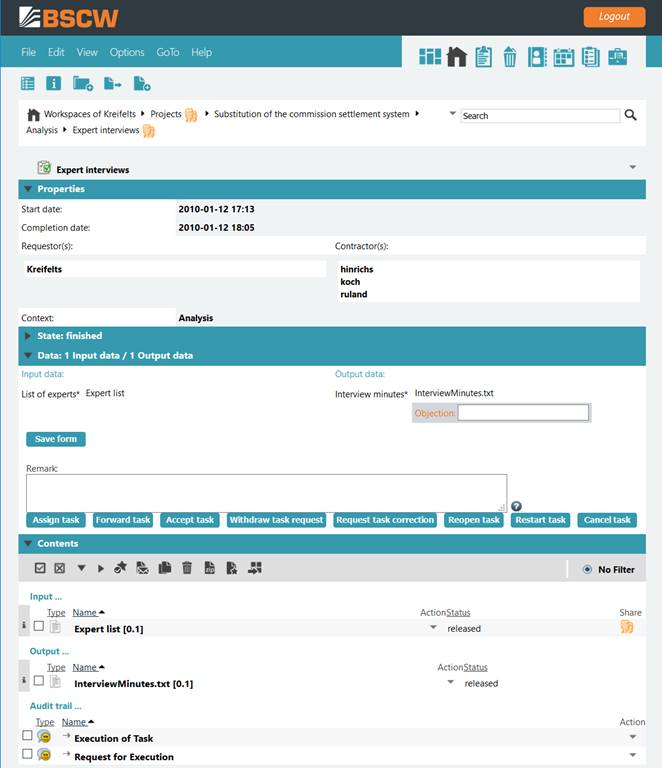Click the help question mark near Remark
The image size is (662, 768).
pos(516,506)
